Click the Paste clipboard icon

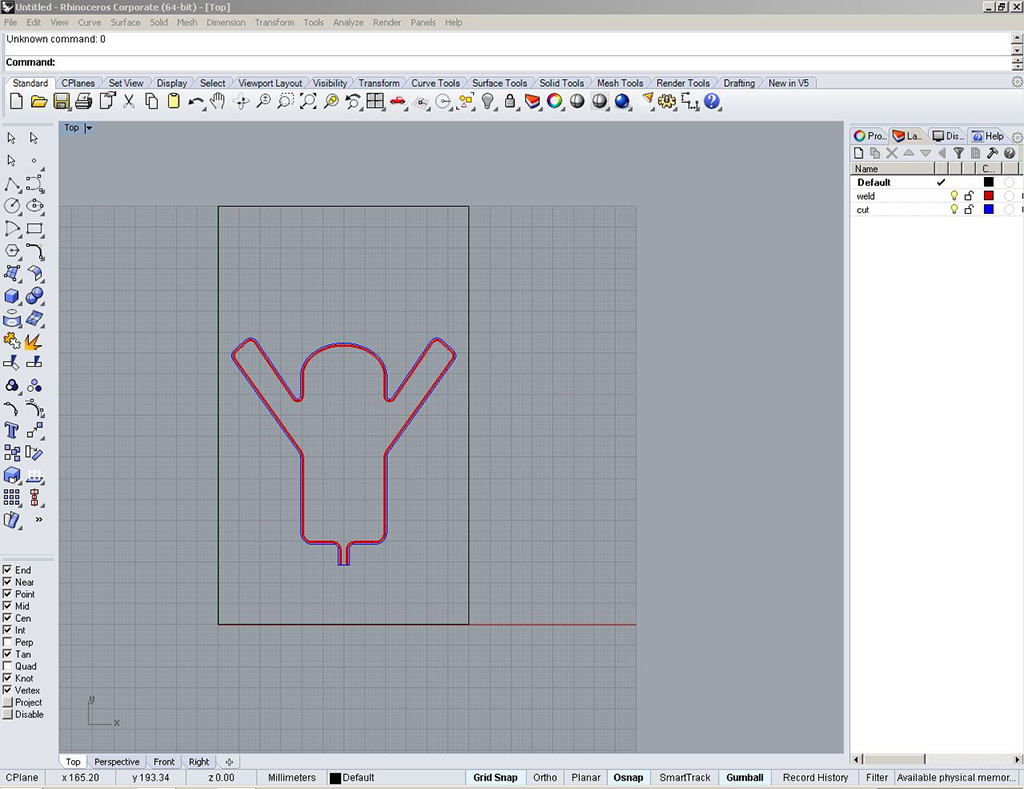click(173, 101)
